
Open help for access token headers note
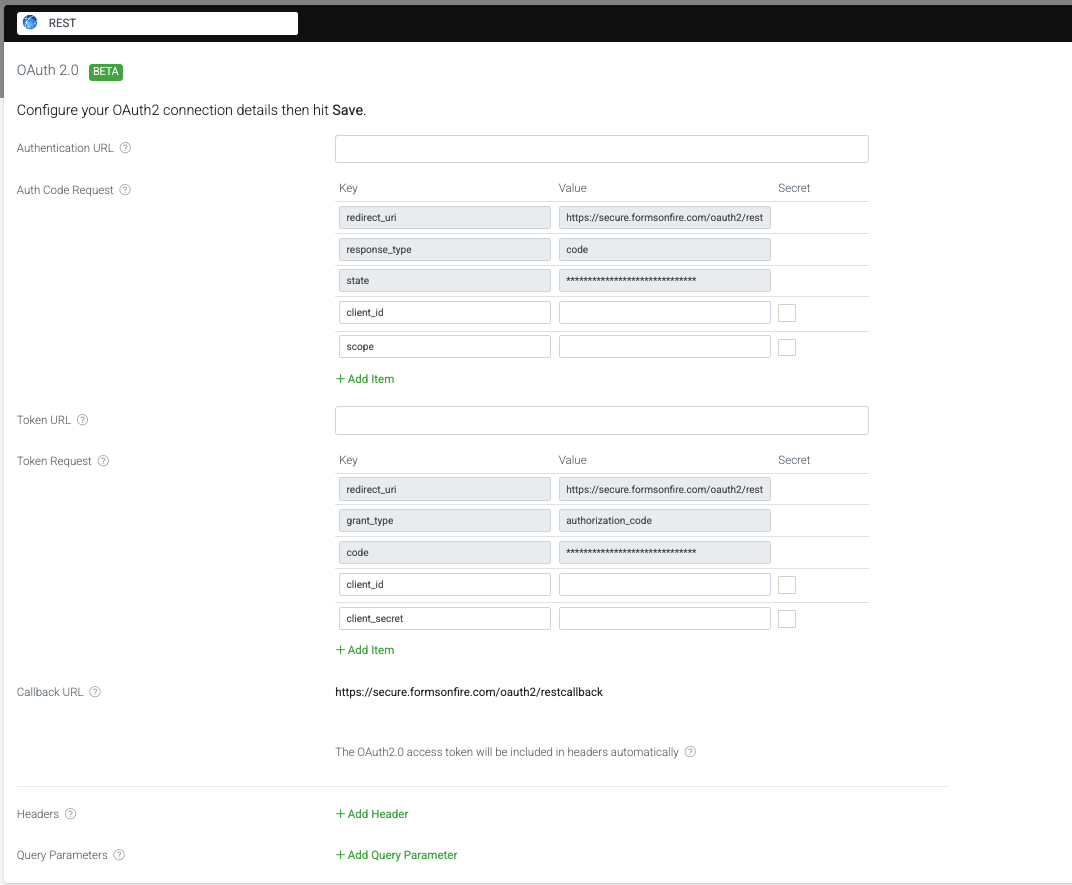pyautogui.click(x=691, y=752)
